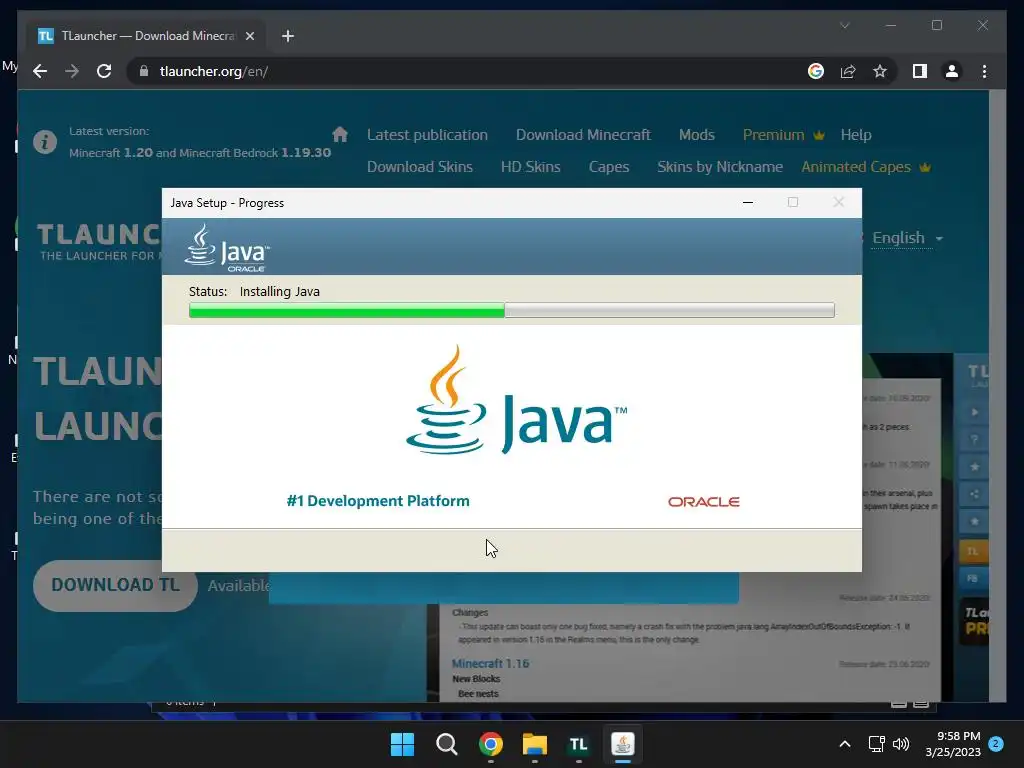
Task: Show hidden tray icons chevron
Action: (x=844, y=744)
